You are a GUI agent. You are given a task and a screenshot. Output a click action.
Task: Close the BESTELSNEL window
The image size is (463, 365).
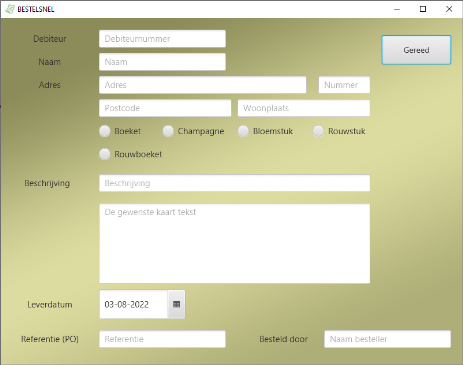pos(449,9)
